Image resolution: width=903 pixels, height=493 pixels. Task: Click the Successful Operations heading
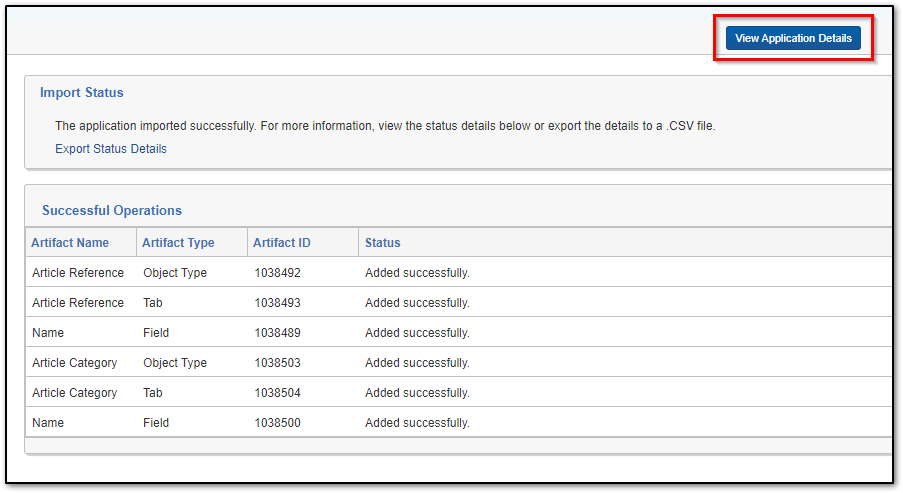(112, 210)
